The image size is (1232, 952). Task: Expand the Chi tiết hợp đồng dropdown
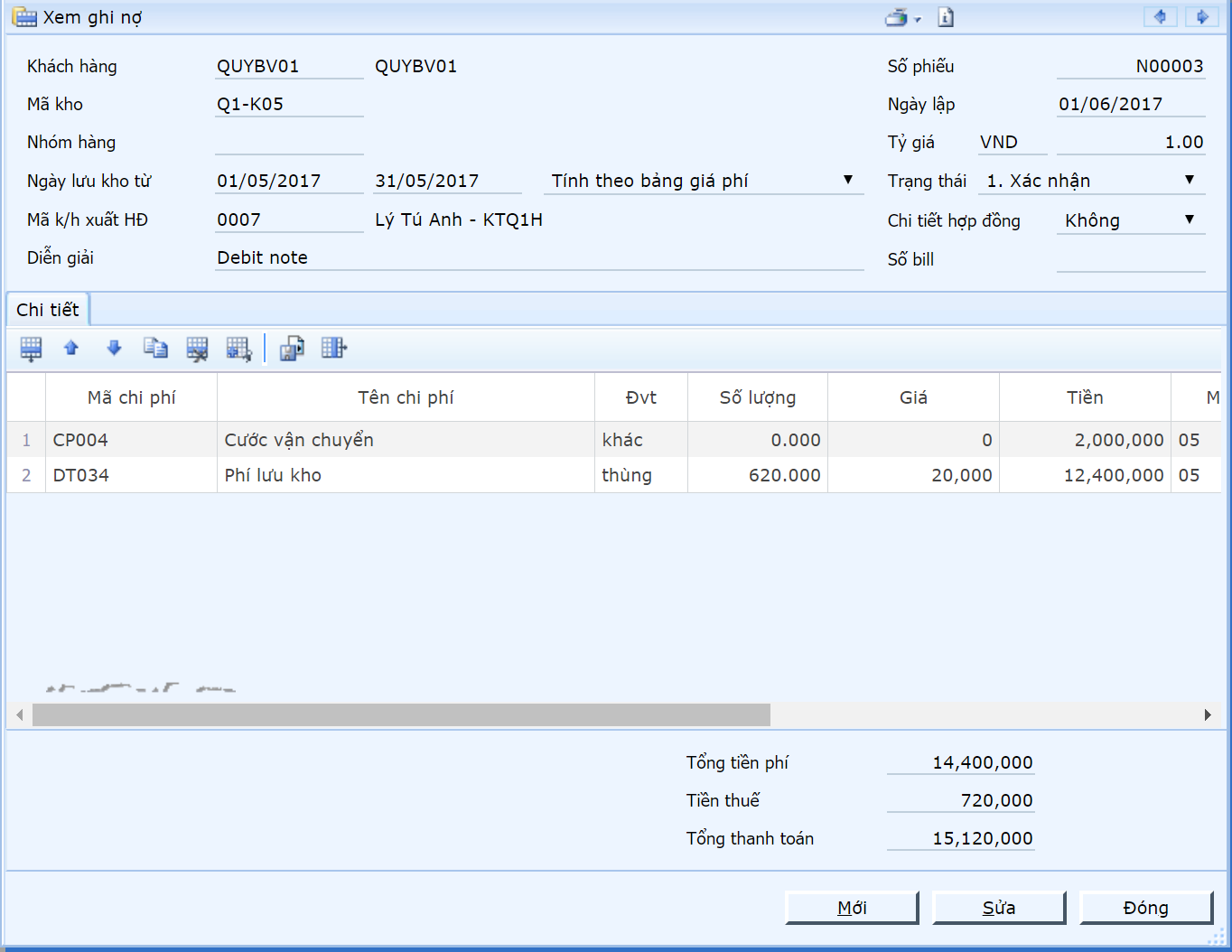[1189, 220]
